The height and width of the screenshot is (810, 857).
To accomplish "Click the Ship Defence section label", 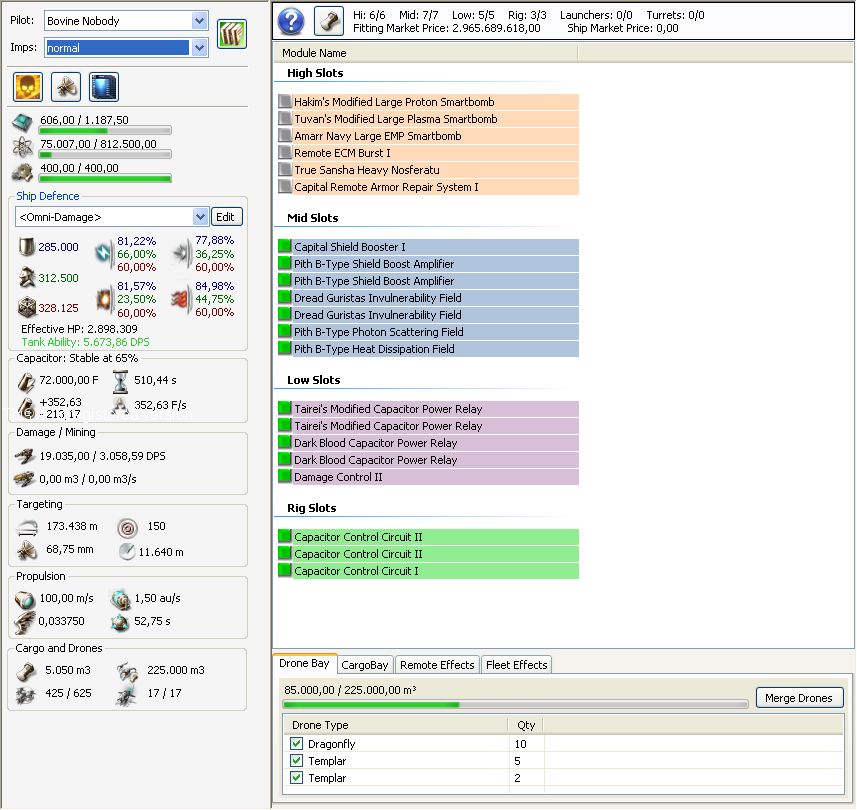I will [48, 196].
